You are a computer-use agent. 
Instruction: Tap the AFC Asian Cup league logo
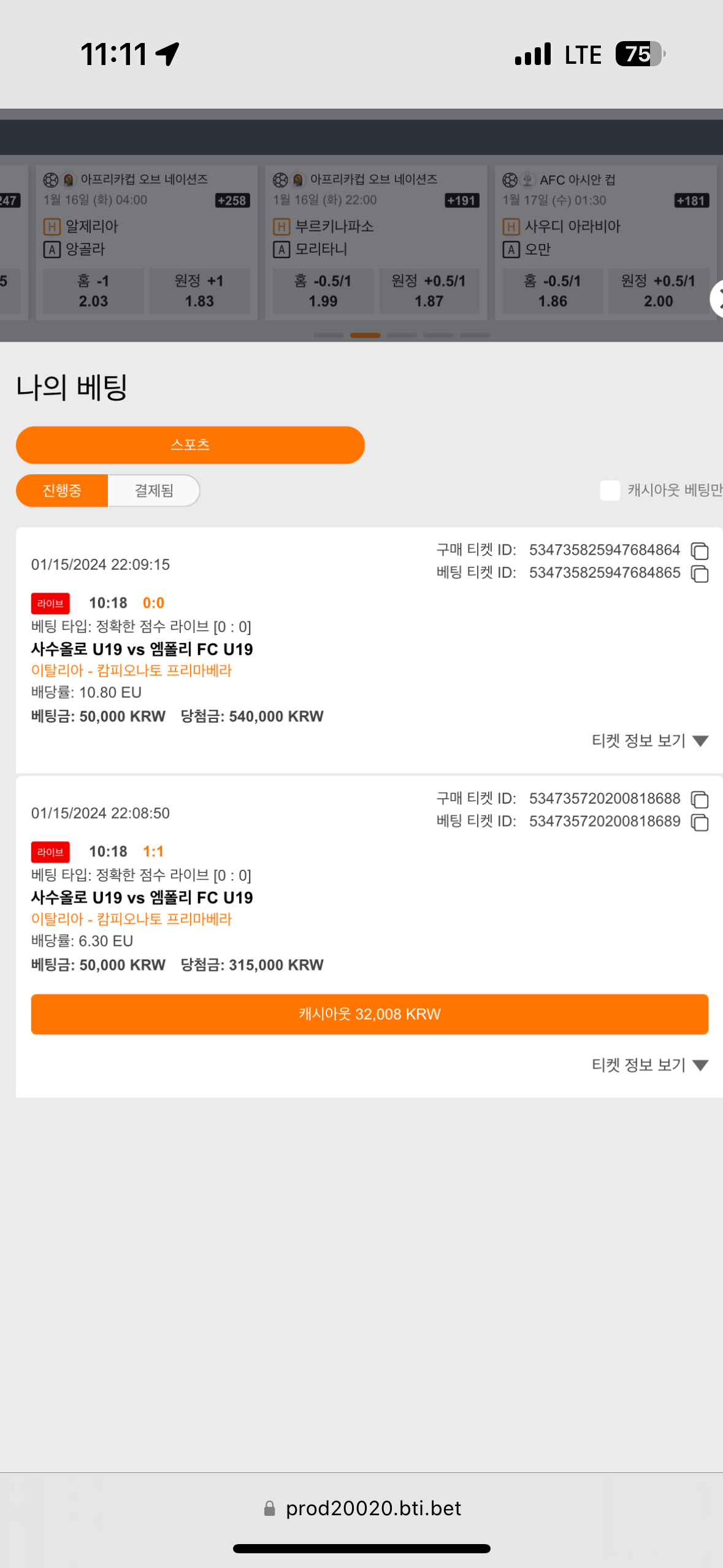527,180
